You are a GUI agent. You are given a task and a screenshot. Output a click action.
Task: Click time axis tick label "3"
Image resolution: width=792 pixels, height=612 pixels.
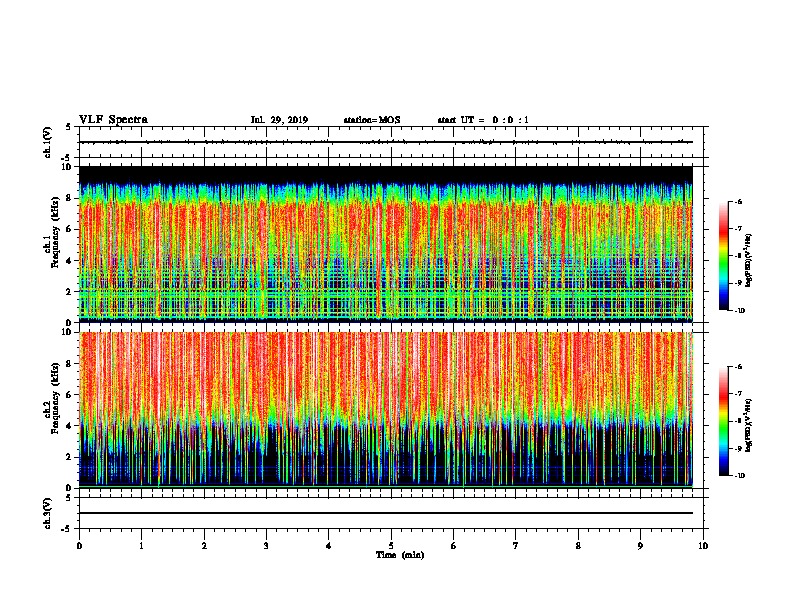coord(266,546)
